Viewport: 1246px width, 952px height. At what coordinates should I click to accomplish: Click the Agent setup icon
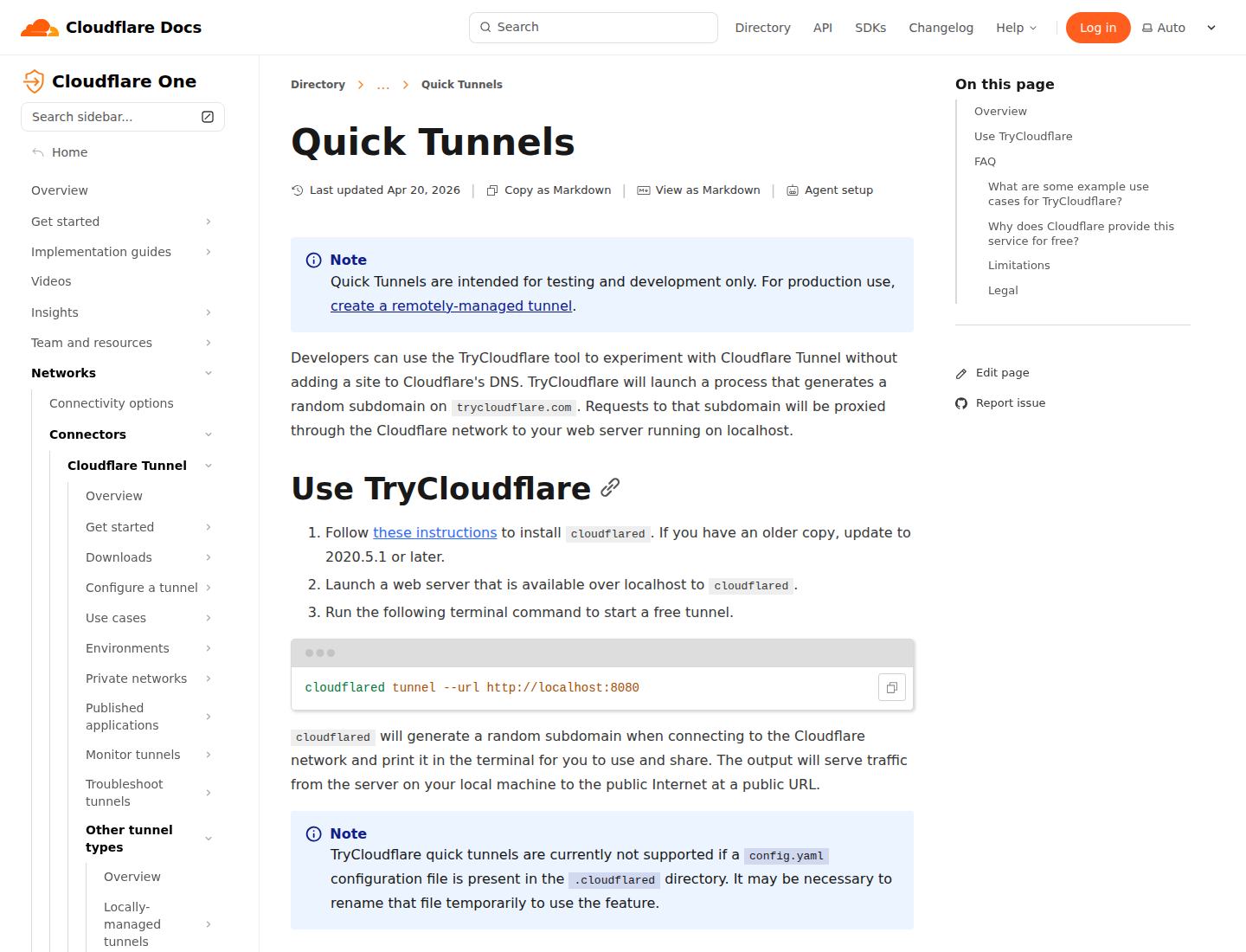[793, 190]
